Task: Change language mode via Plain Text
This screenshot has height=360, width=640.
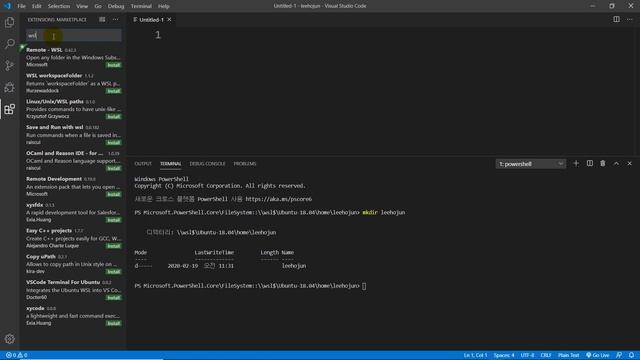Action: (568, 355)
